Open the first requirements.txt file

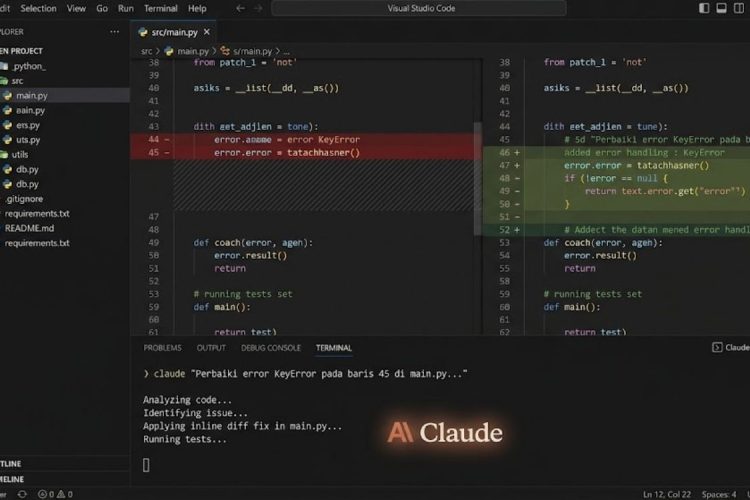pos(37,213)
